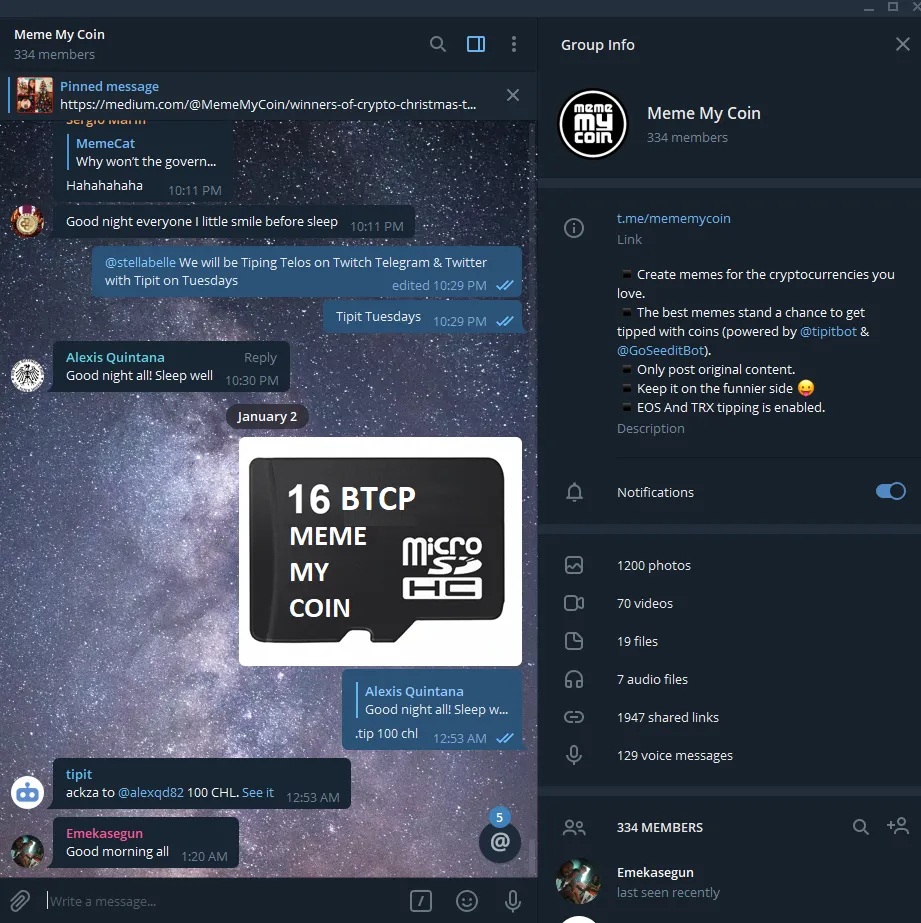This screenshot has height=923, width=921.
Task: Click Emekasegun's avatar in members list
Action: click(x=578, y=881)
